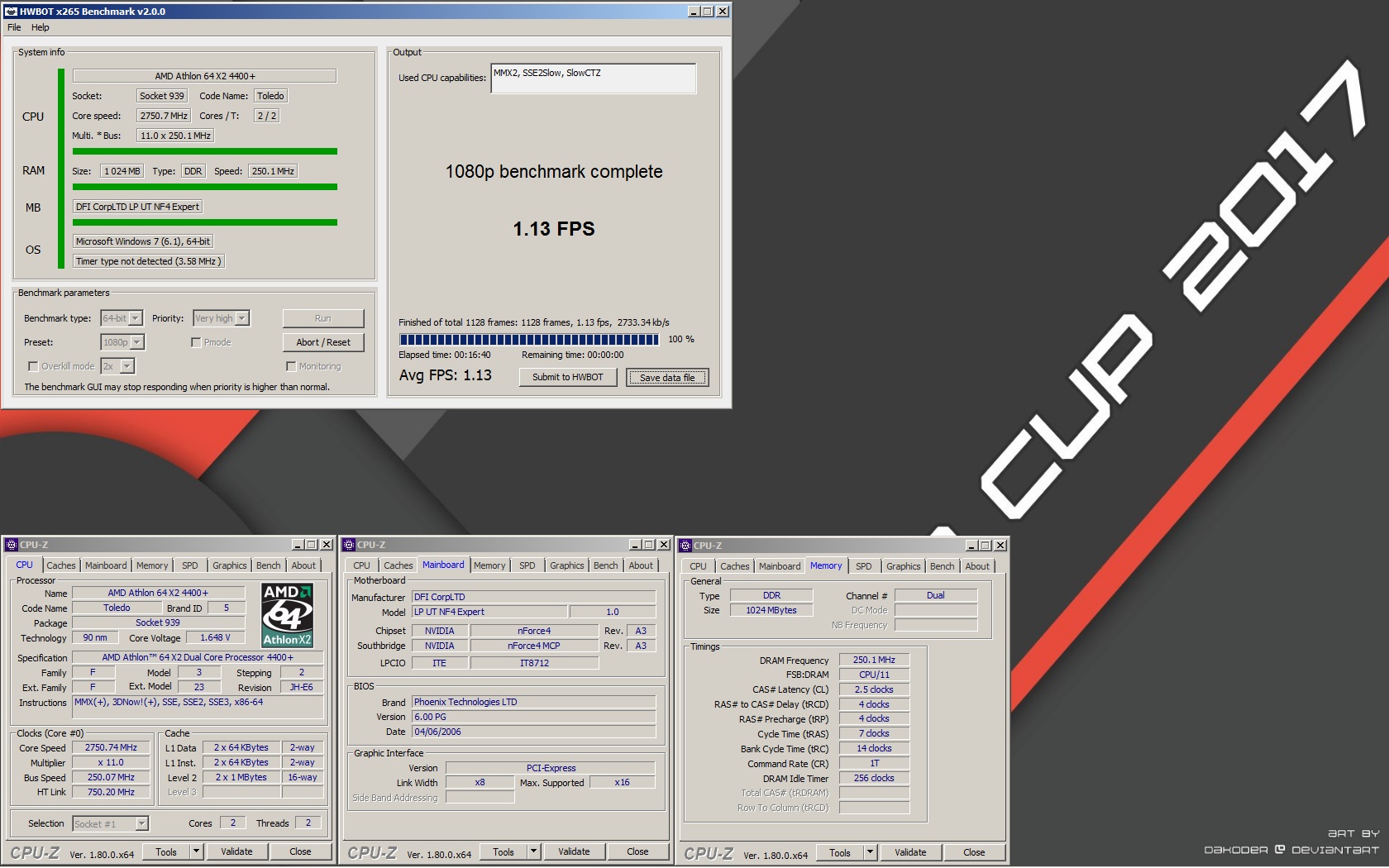Screen dimensions: 1389x868
Task: Click the Abort / Reset button
Action: click(323, 342)
